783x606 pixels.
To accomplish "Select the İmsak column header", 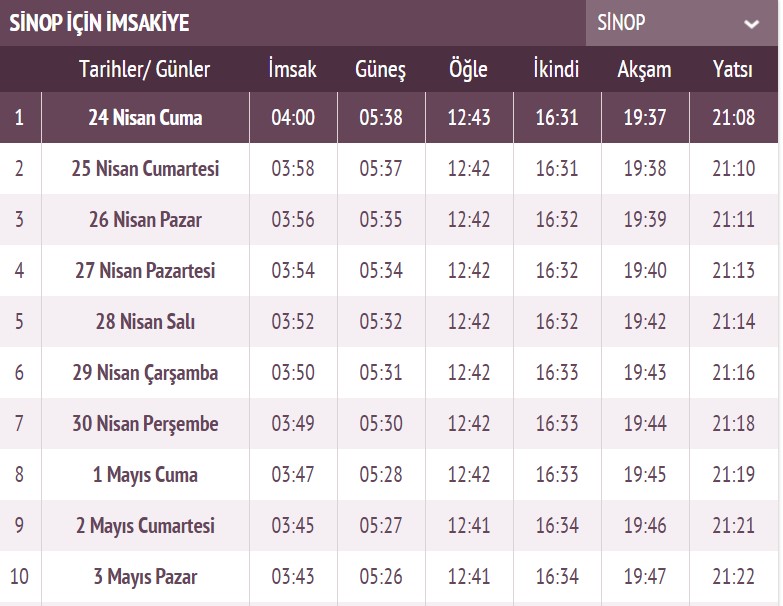I will click(x=293, y=70).
